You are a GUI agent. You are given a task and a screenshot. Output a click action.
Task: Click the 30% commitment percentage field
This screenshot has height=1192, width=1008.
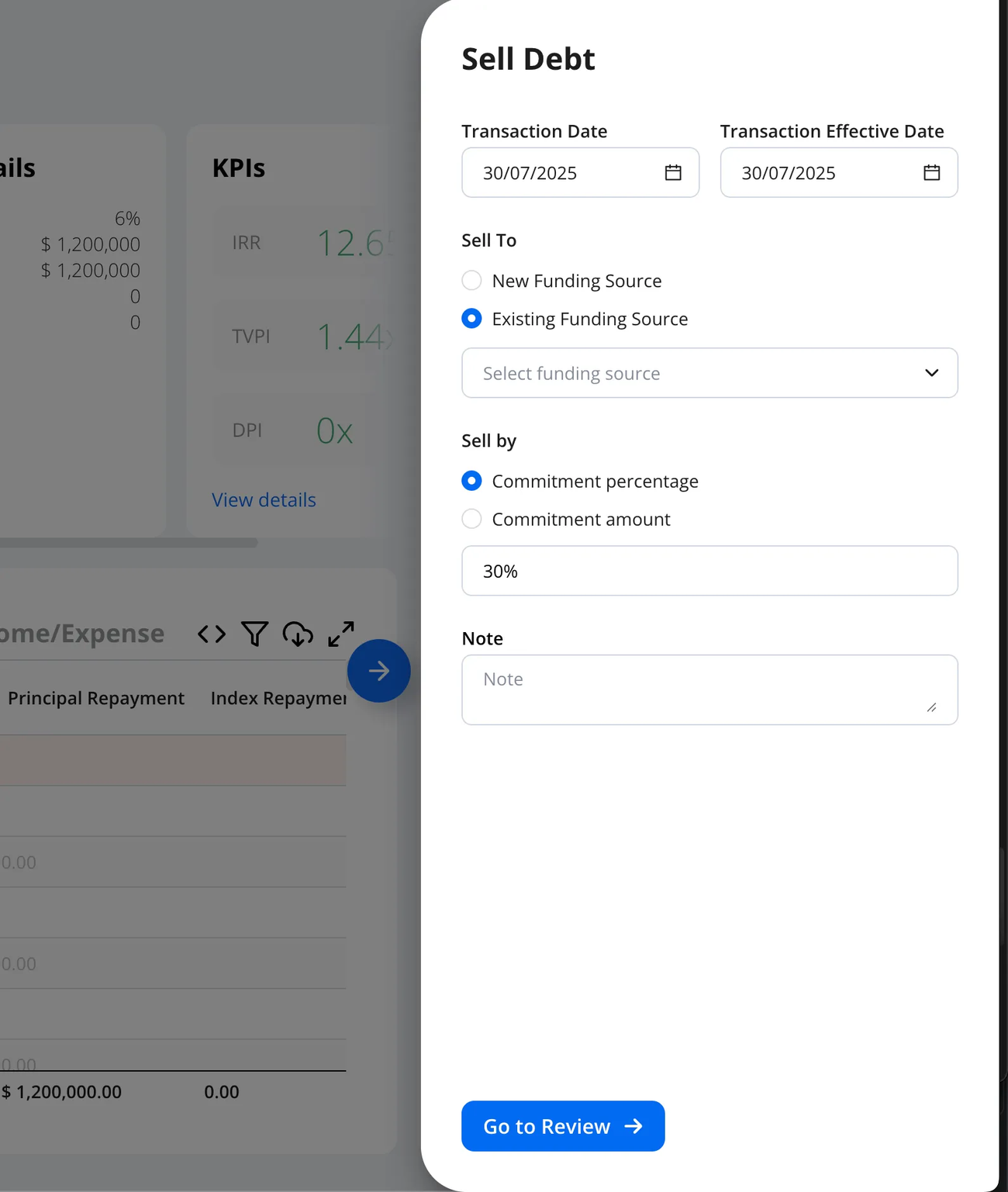point(709,571)
